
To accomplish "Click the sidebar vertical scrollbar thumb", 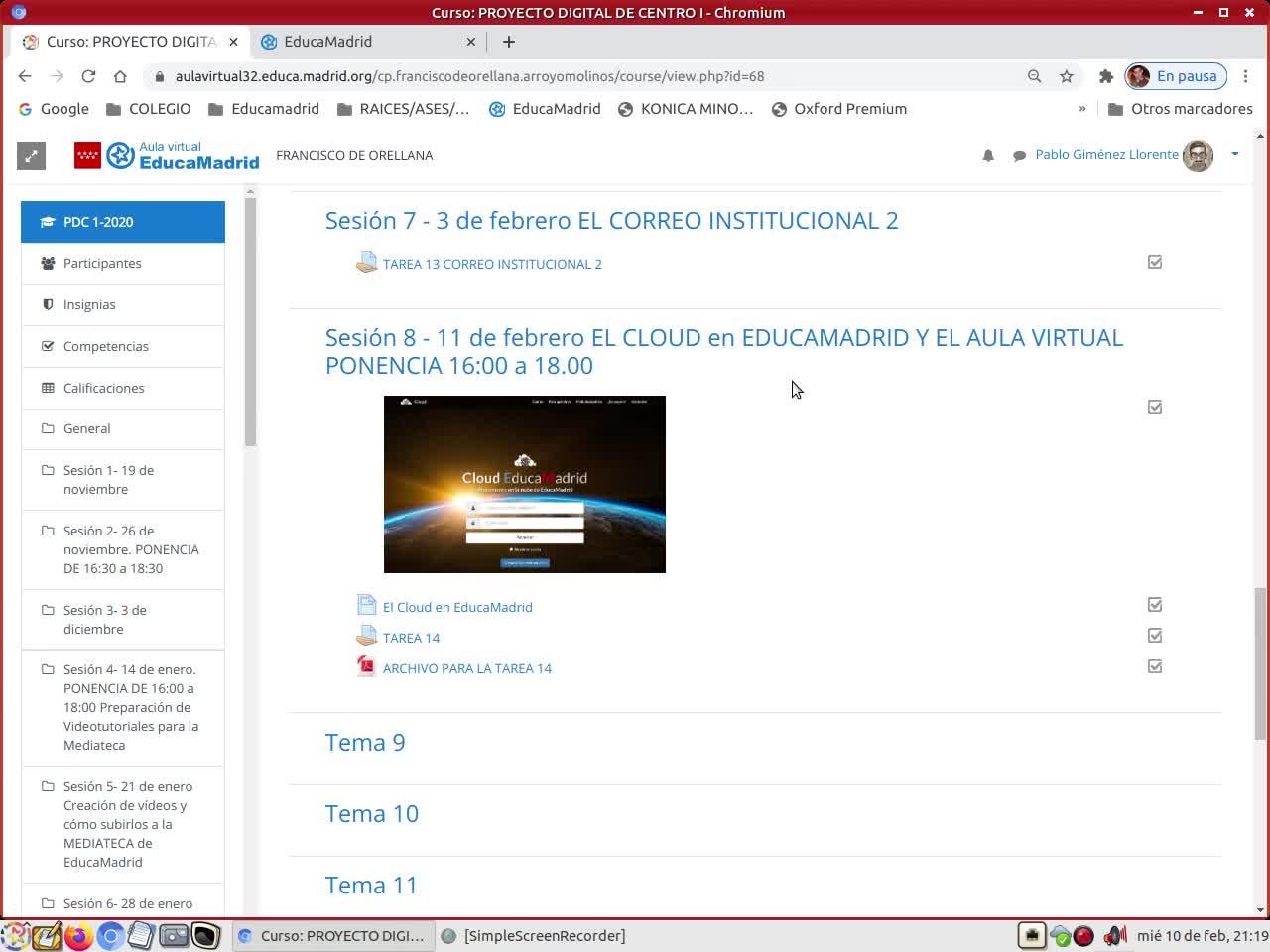I will (x=250, y=322).
